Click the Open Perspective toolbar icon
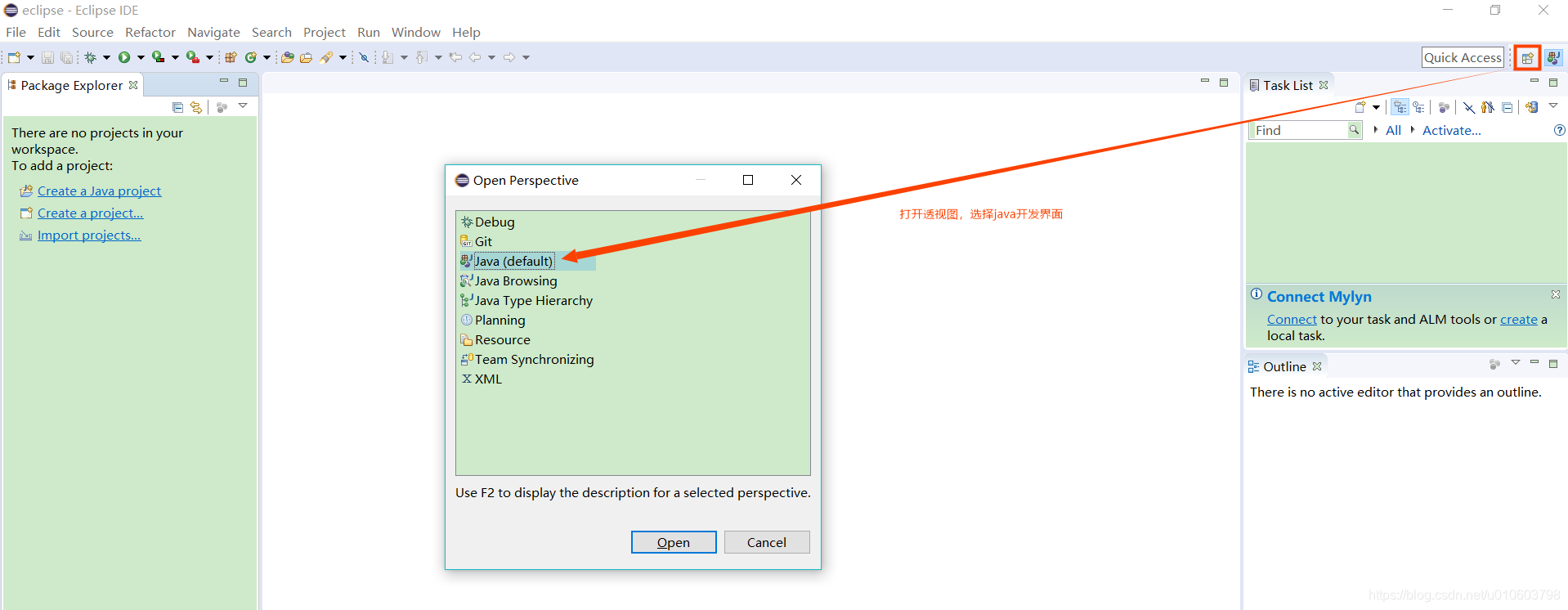1568x610 pixels. tap(1527, 58)
